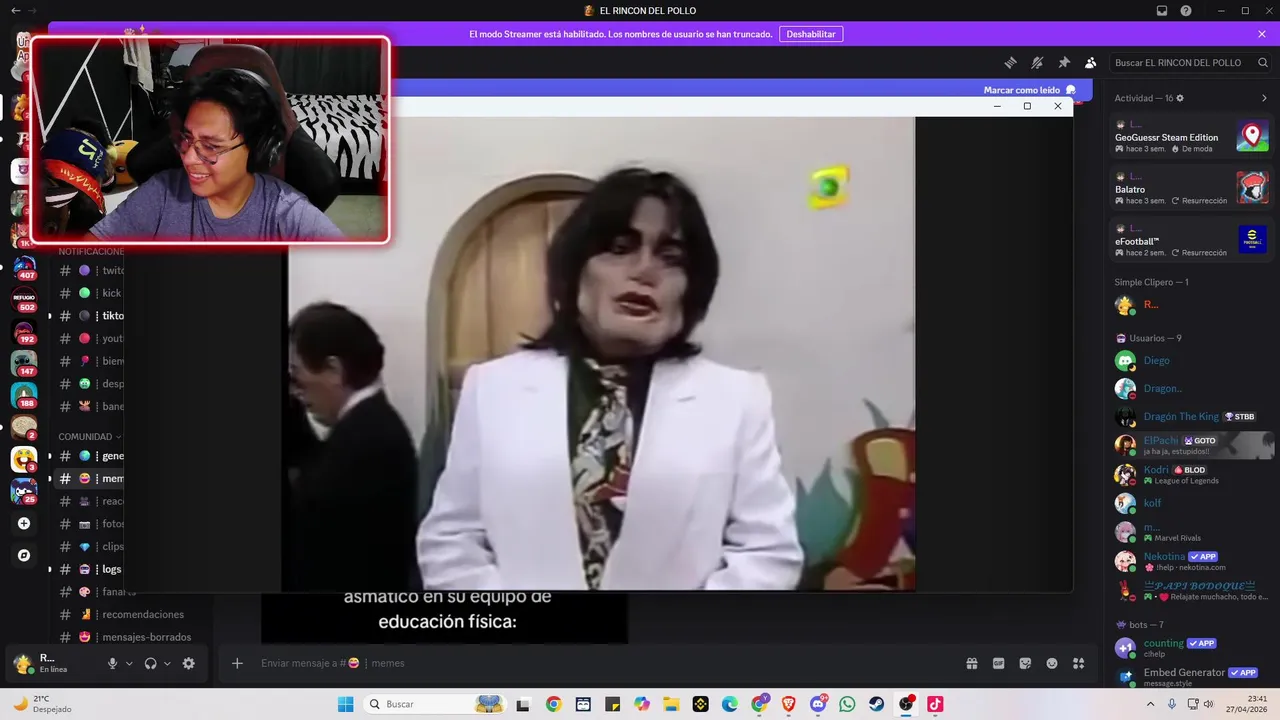This screenshot has height=720, width=1280.
Task: Toggle the headphones deafen button
Action: click(x=150, y=663)
